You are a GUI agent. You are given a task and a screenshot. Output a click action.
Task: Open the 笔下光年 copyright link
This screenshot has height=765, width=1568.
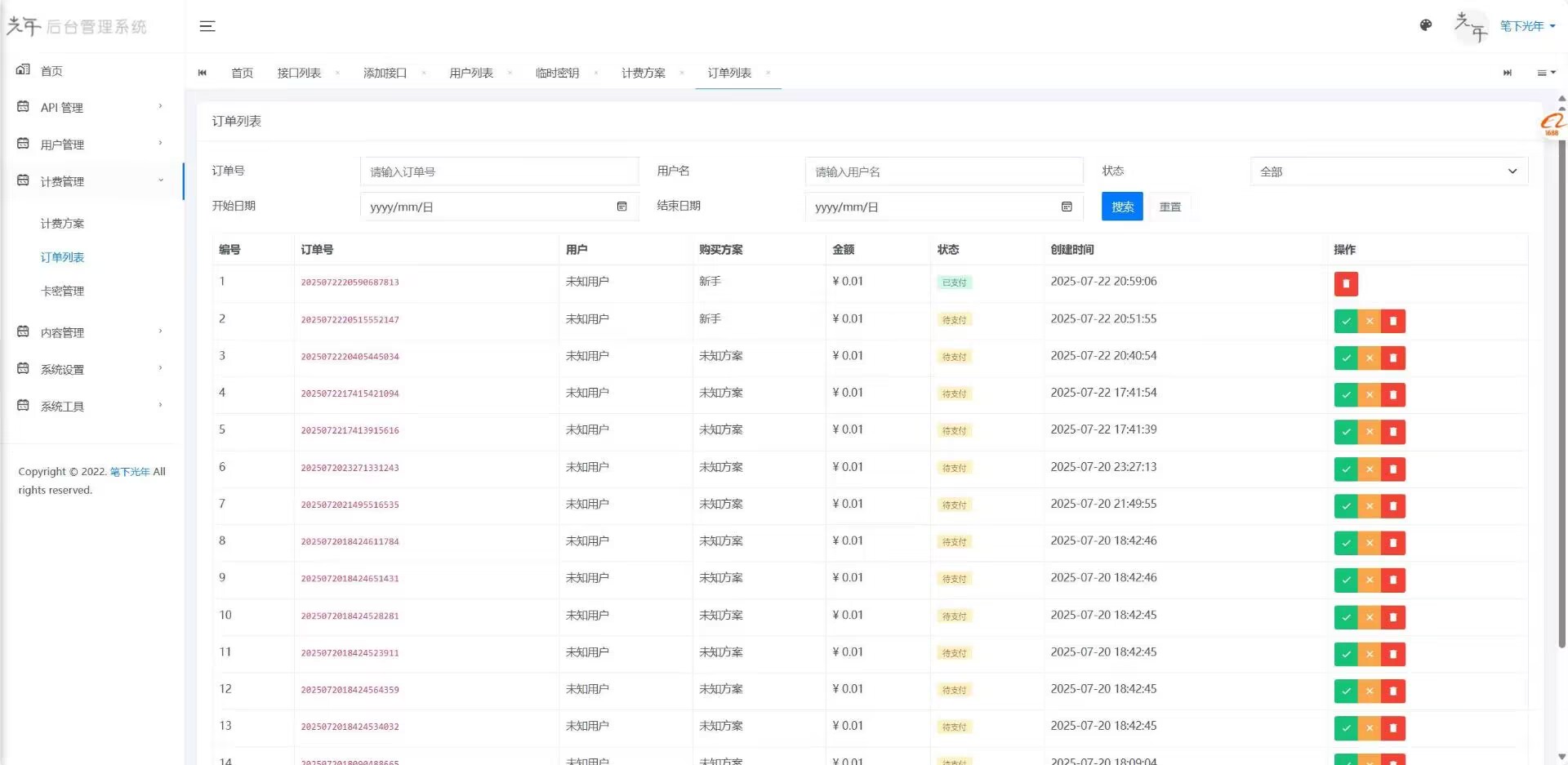pos(130,472)
